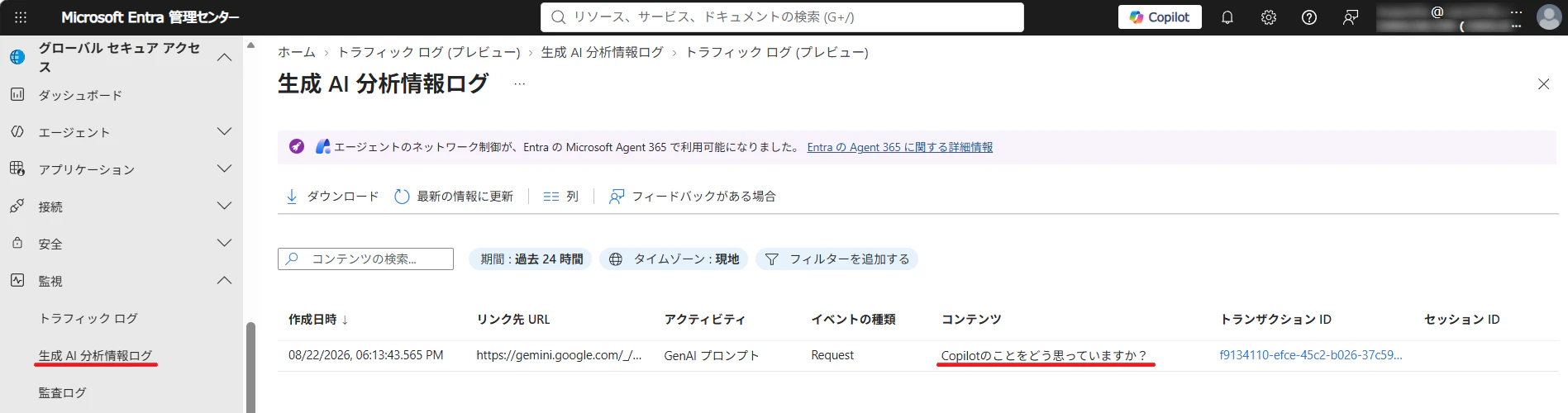Click the アプリケーション grid icon
Screen dimensions: 1568x413
(x=17, y=169)
